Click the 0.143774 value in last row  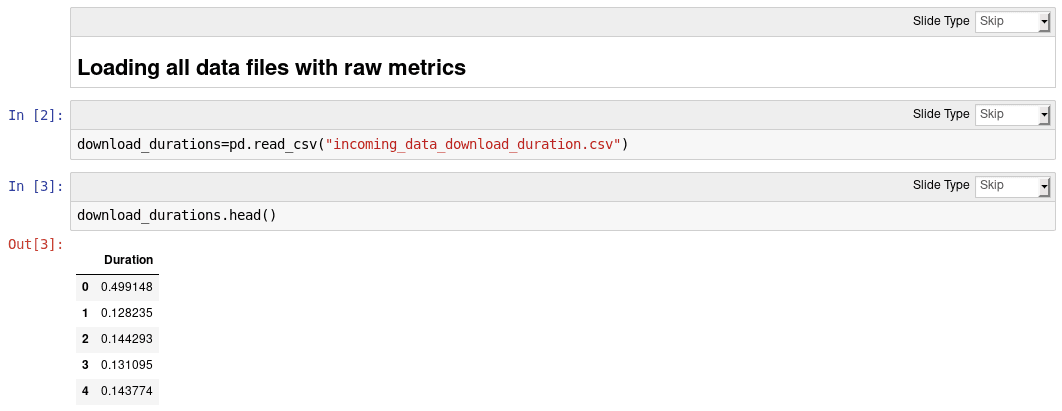coord(127,391)
